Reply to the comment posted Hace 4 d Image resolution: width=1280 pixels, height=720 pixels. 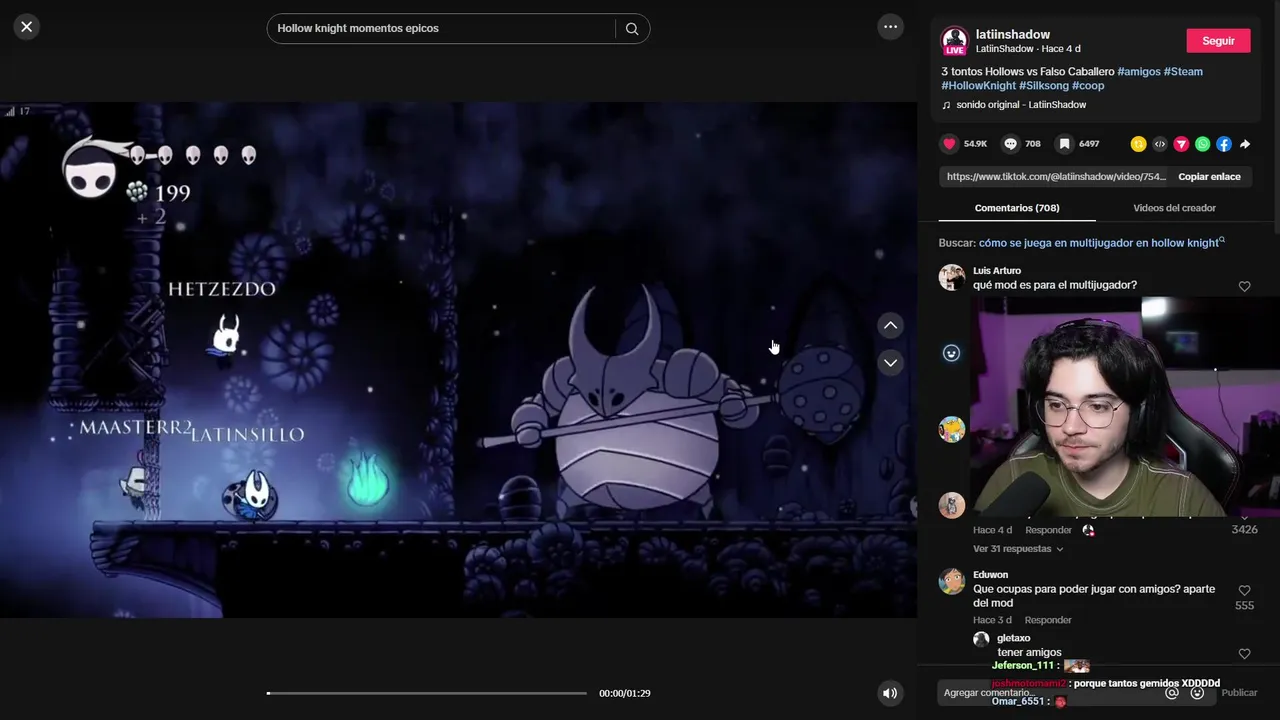(x=1048, y=530)
